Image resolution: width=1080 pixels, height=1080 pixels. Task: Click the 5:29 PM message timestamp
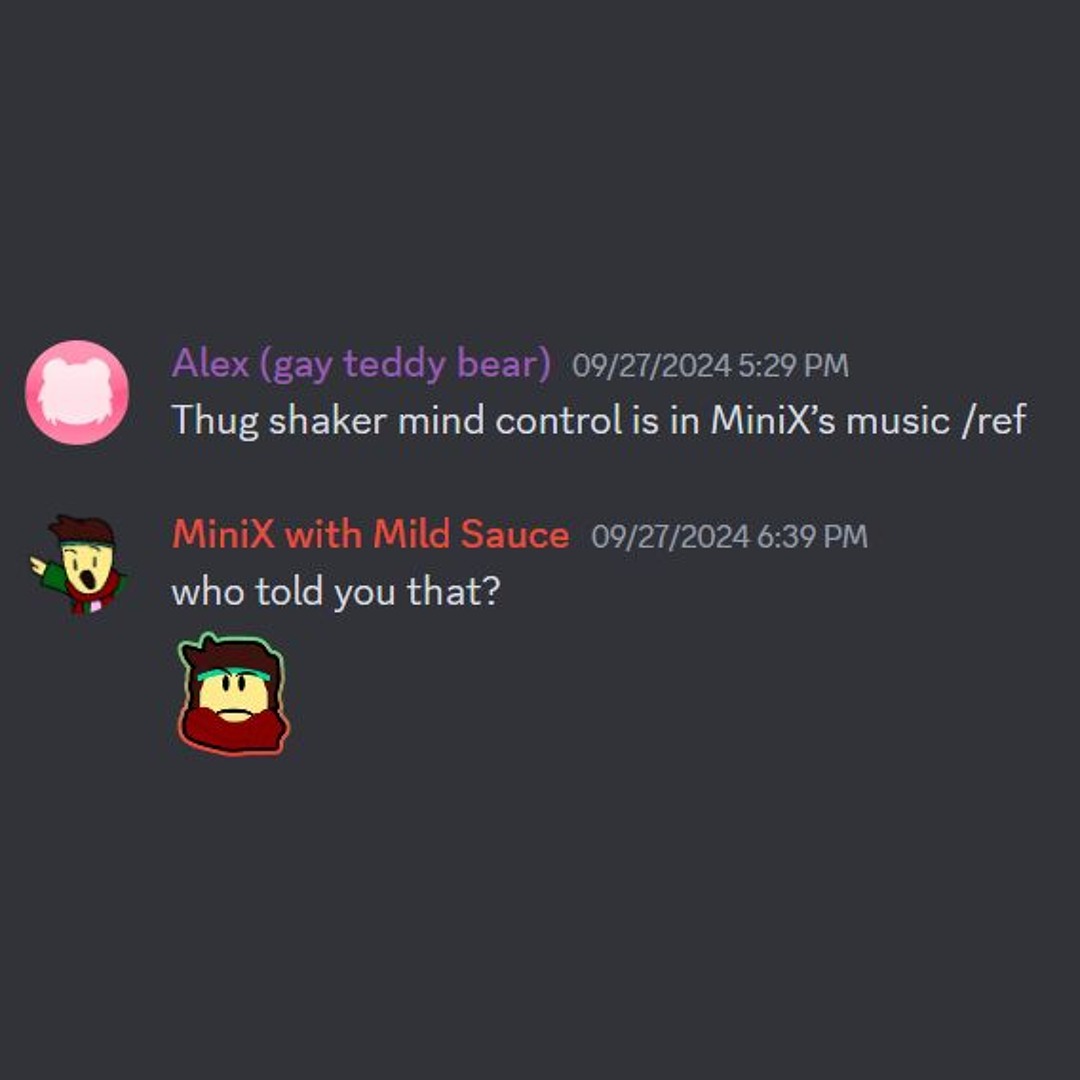(x=793, y=366)
